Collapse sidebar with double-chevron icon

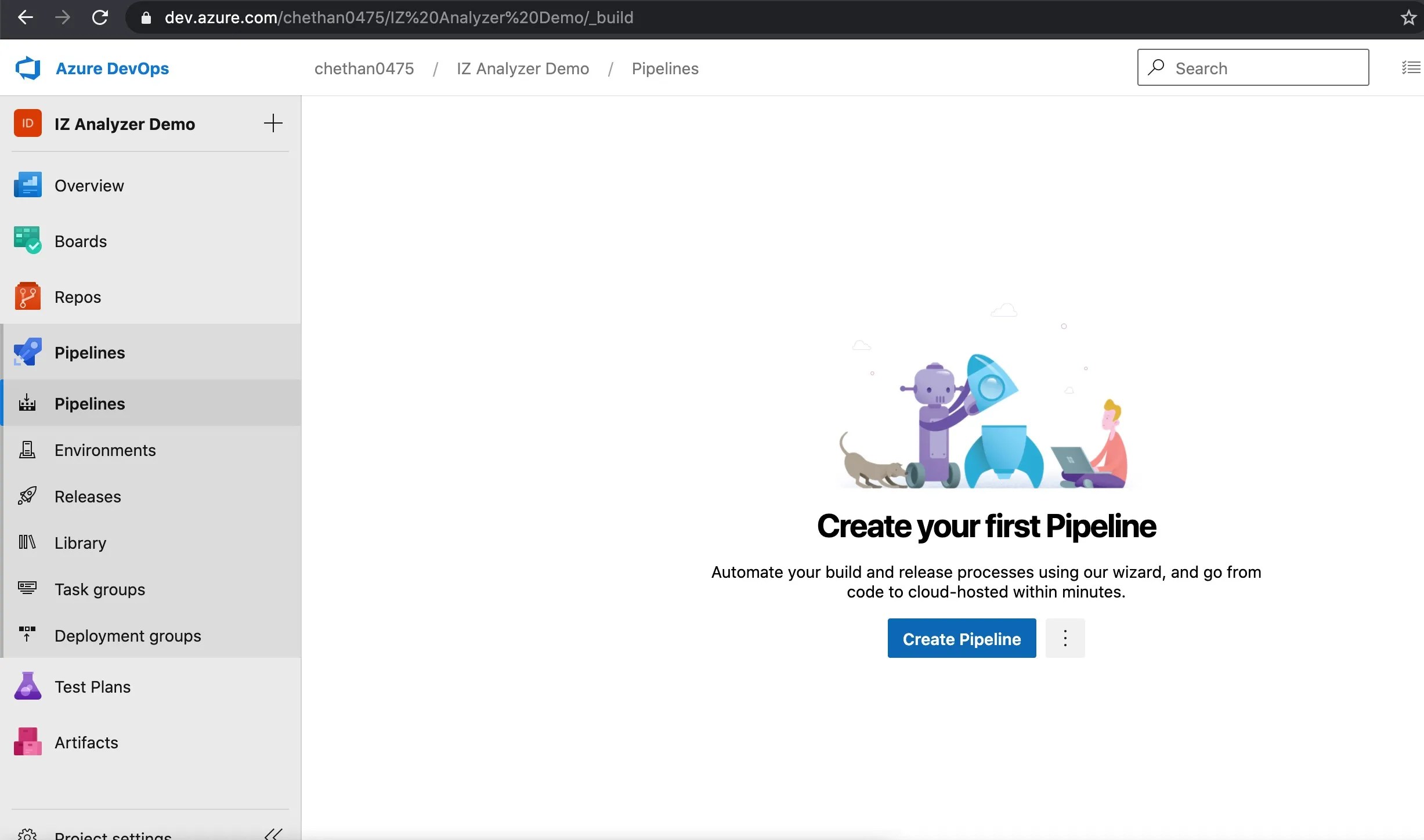click(273, 834)
